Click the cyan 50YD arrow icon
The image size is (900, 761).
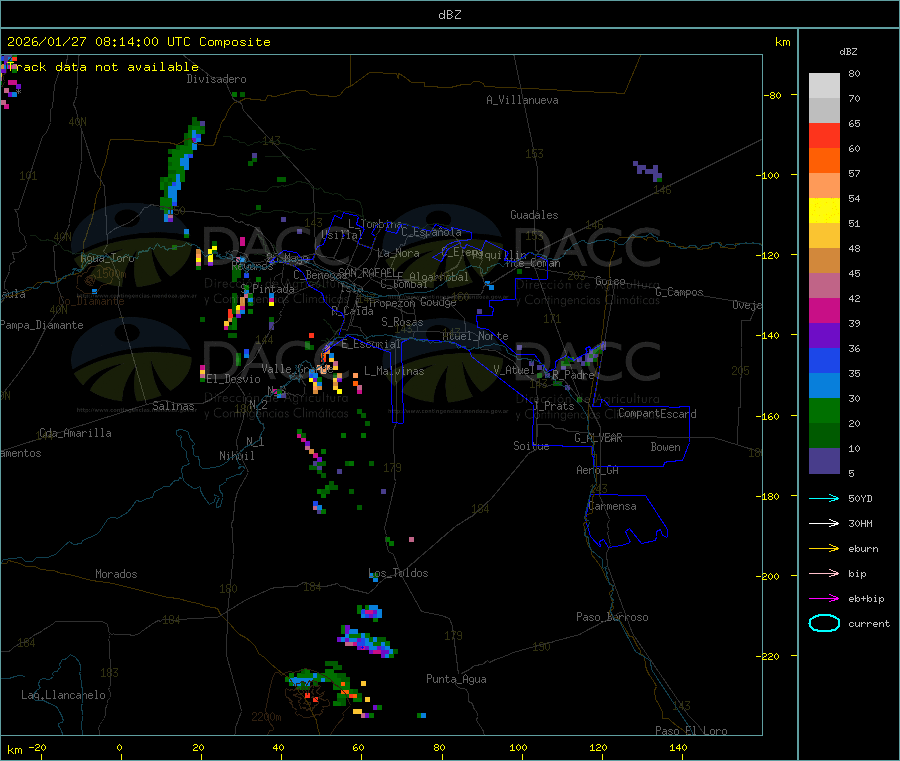point(824,498)
